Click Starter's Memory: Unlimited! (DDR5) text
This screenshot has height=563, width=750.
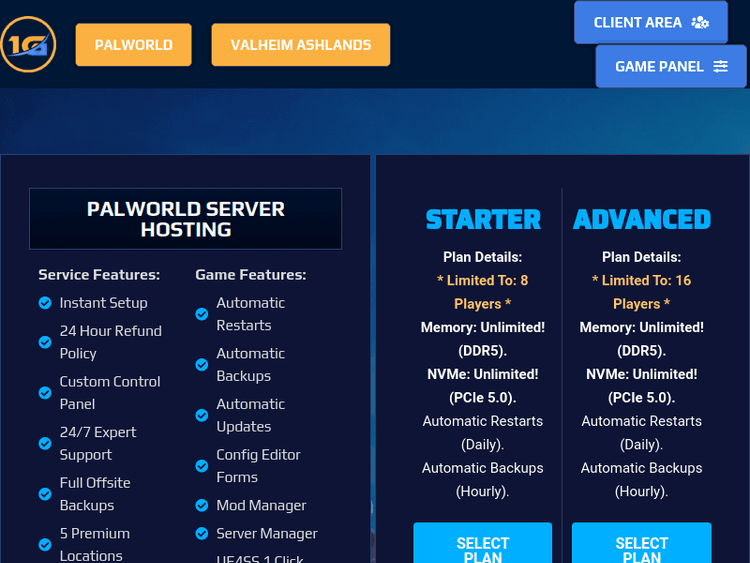[x=483, y=339]
